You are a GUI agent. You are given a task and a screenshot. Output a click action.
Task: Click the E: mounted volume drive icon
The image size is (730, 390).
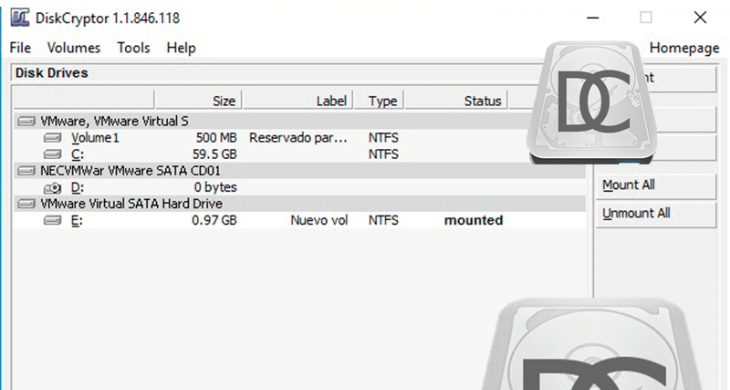53,220
